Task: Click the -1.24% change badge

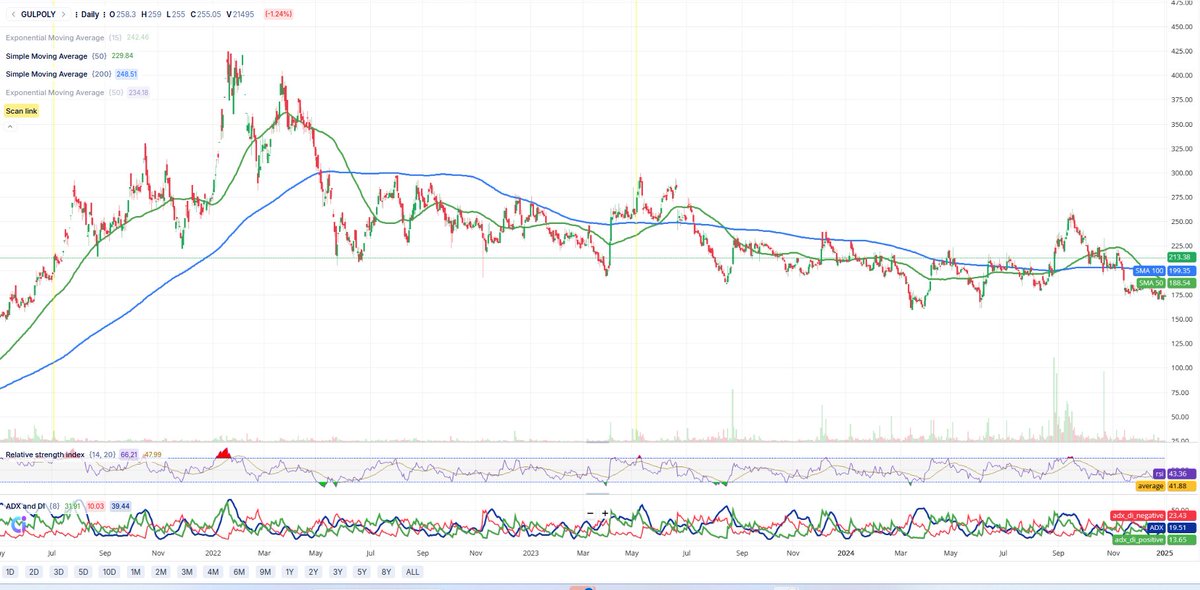Action: [x=279, y=16]
